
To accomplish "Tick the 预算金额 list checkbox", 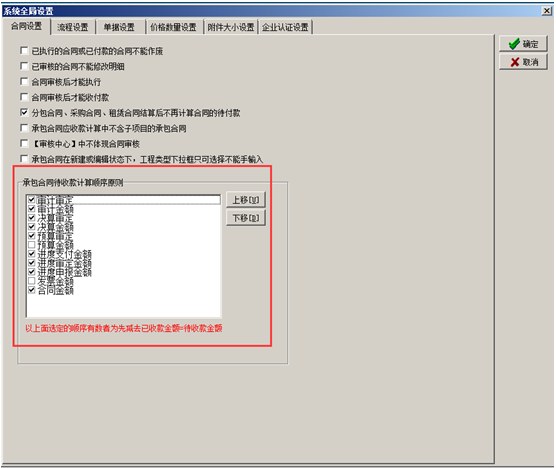I will tap(32, 245).
